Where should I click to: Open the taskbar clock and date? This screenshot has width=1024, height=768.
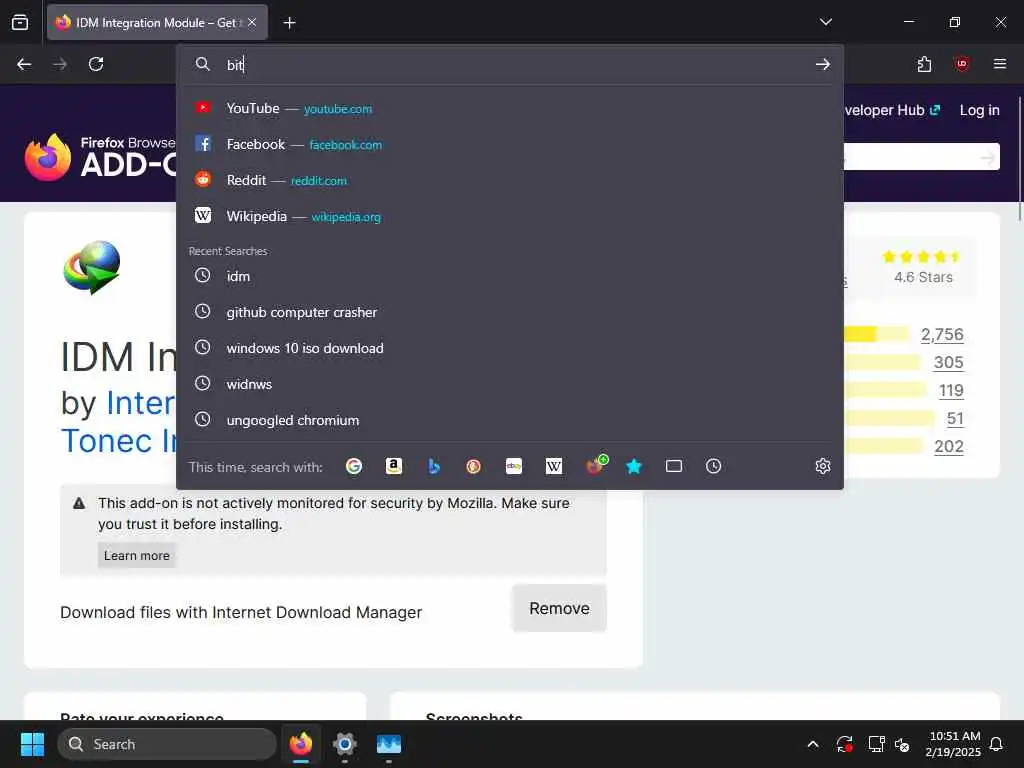point(953,744)
